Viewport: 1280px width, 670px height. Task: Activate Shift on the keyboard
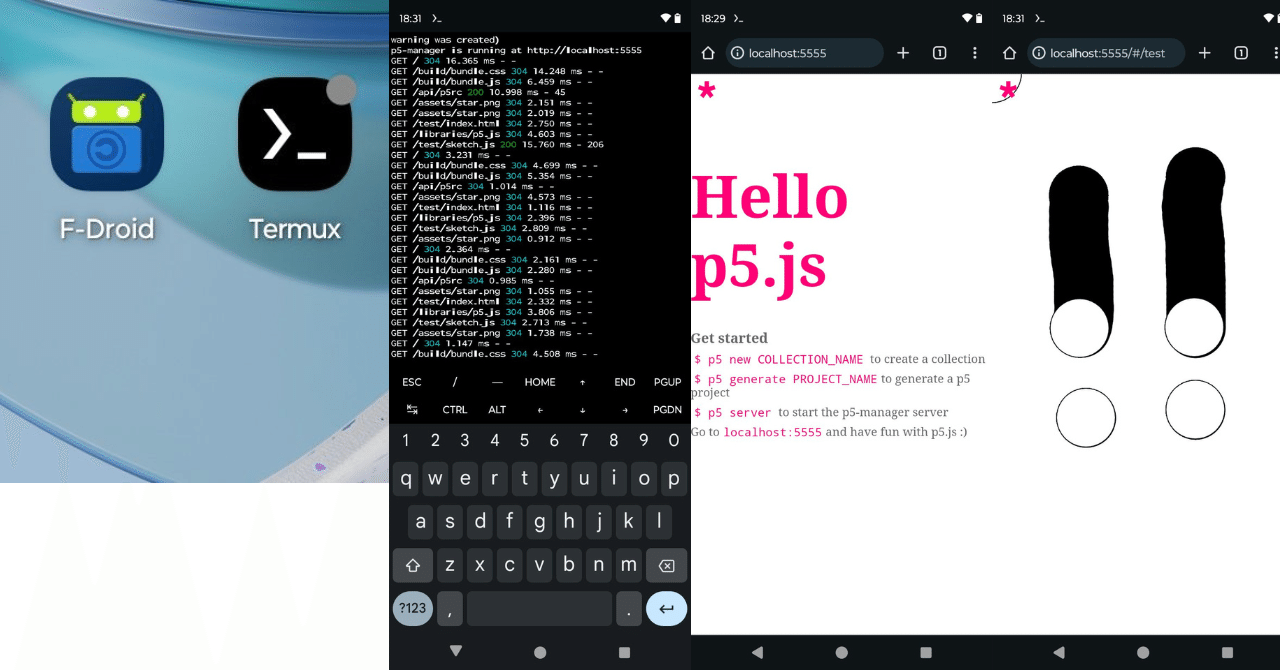(x=413, y=564)
